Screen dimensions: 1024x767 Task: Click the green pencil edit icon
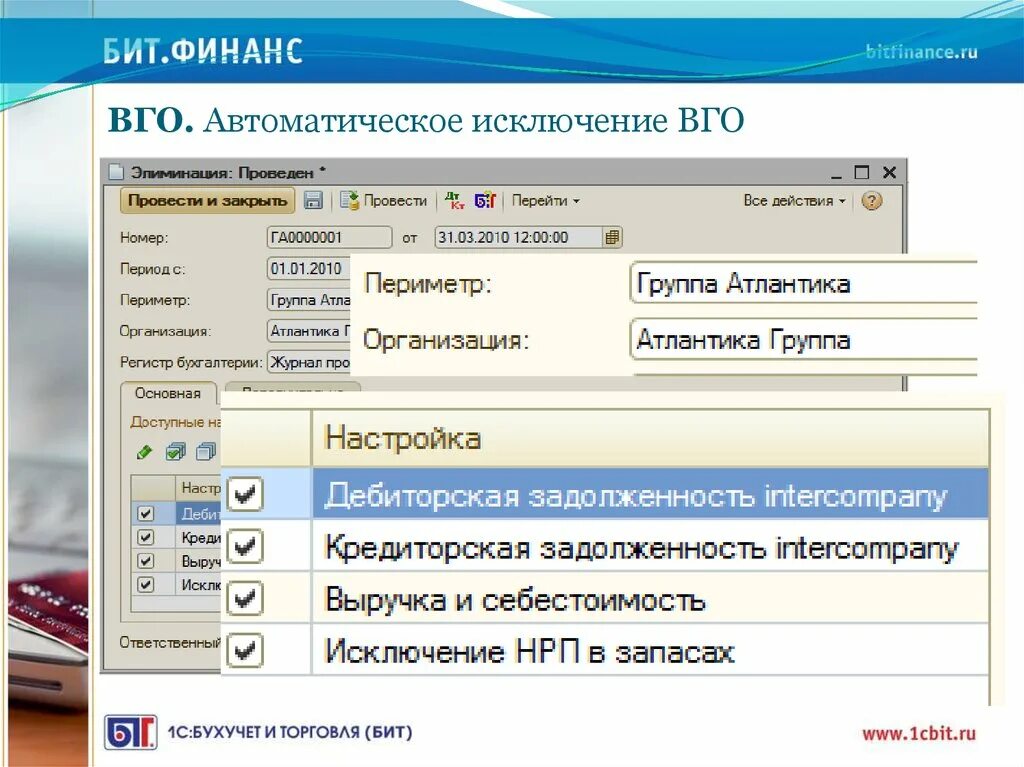(x=144, y=451)
